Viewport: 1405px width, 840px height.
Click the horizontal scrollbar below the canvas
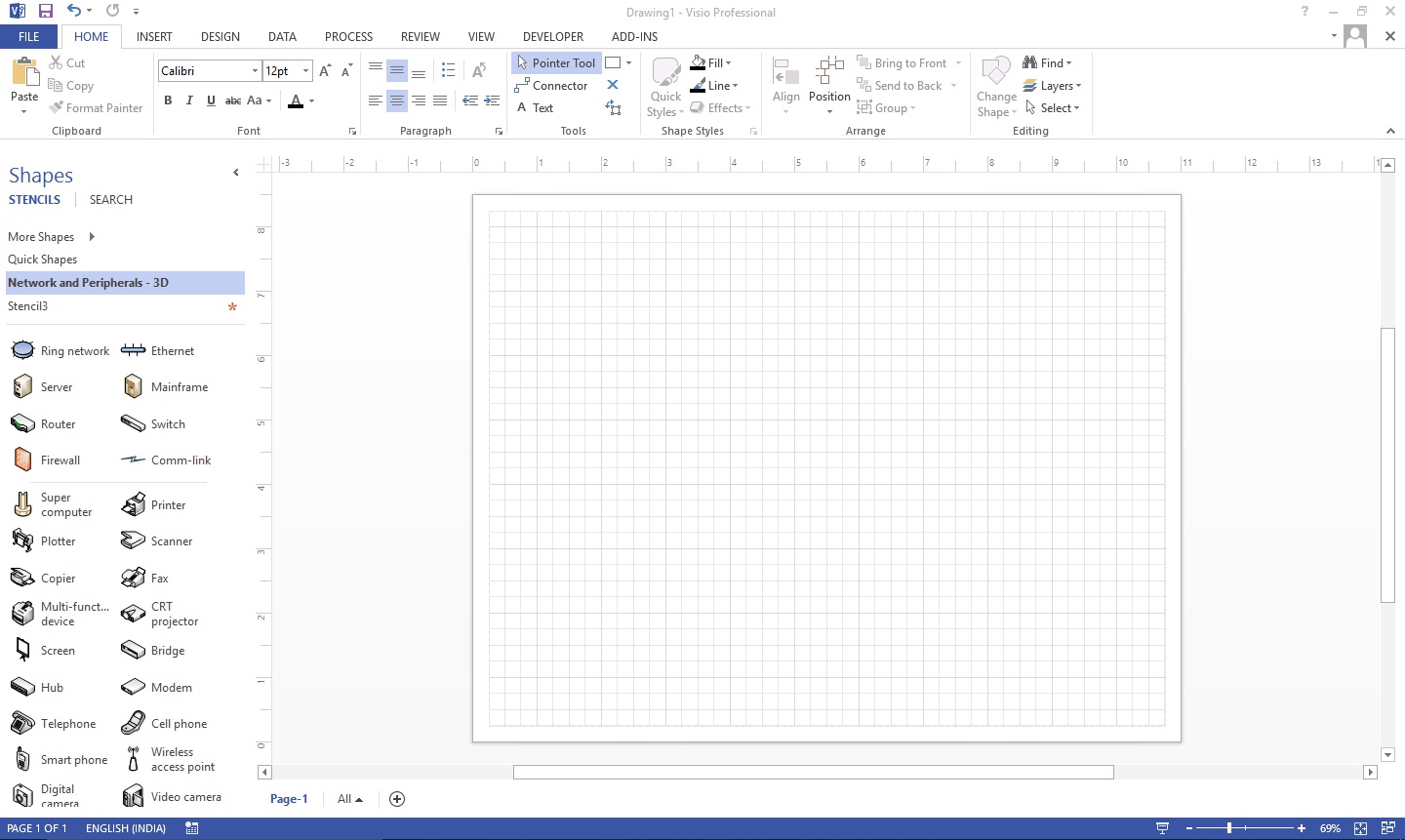(813, 772)
